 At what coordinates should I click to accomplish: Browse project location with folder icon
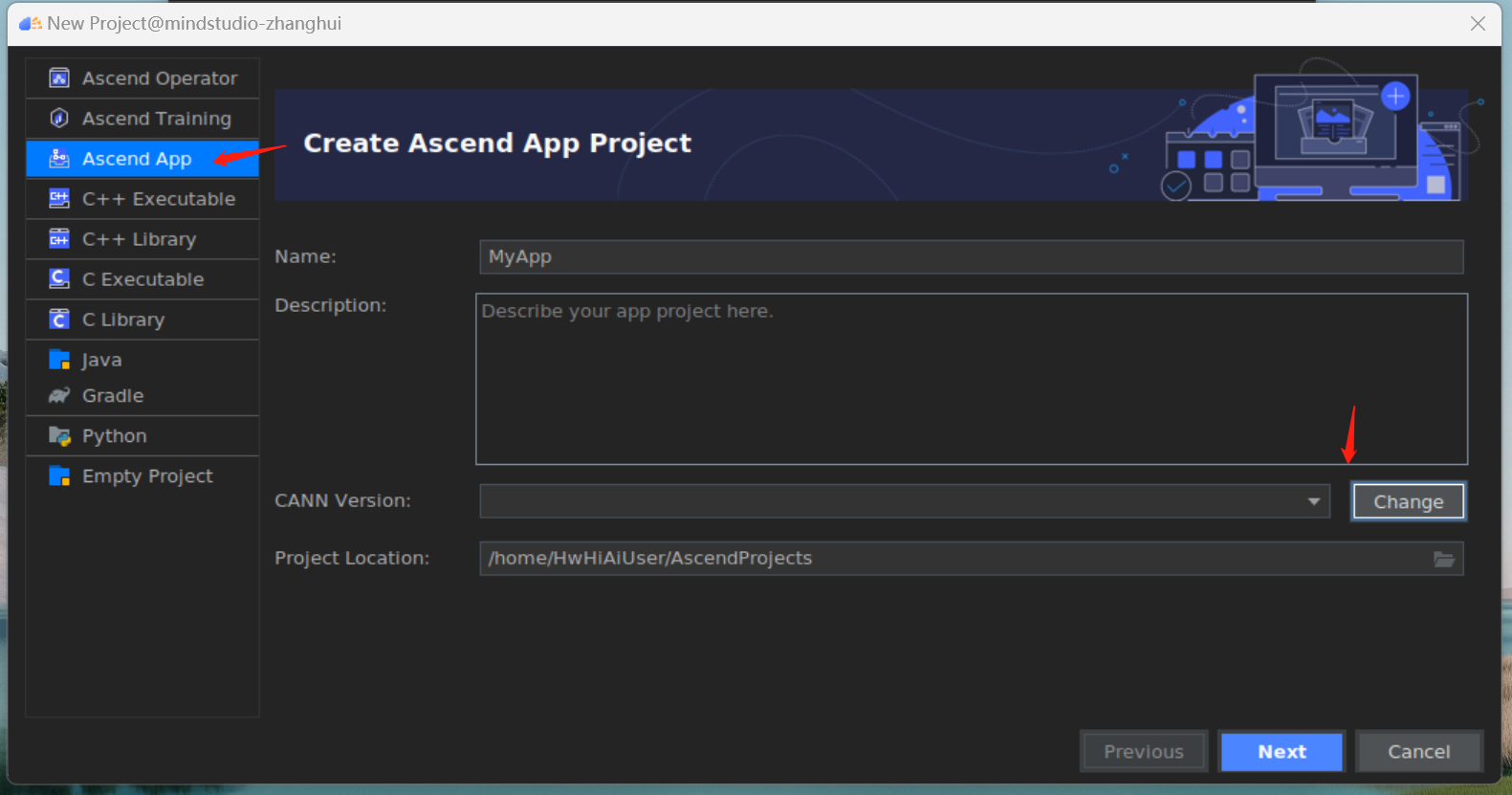coord(1443,559)
